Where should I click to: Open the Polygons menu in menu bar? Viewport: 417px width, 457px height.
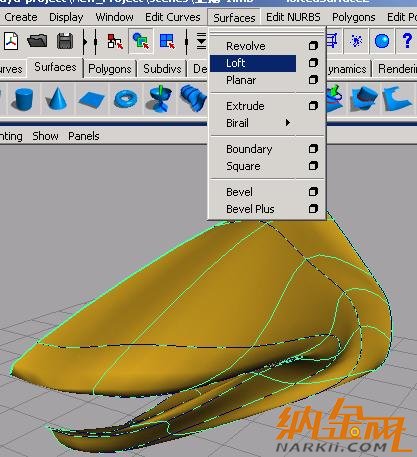click(354, 17)
